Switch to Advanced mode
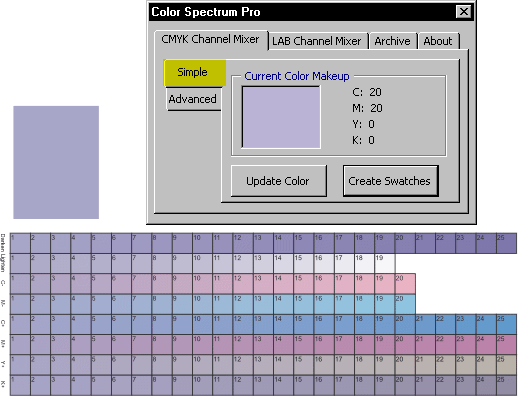The image size is (518, 396). tap(193, 99)
